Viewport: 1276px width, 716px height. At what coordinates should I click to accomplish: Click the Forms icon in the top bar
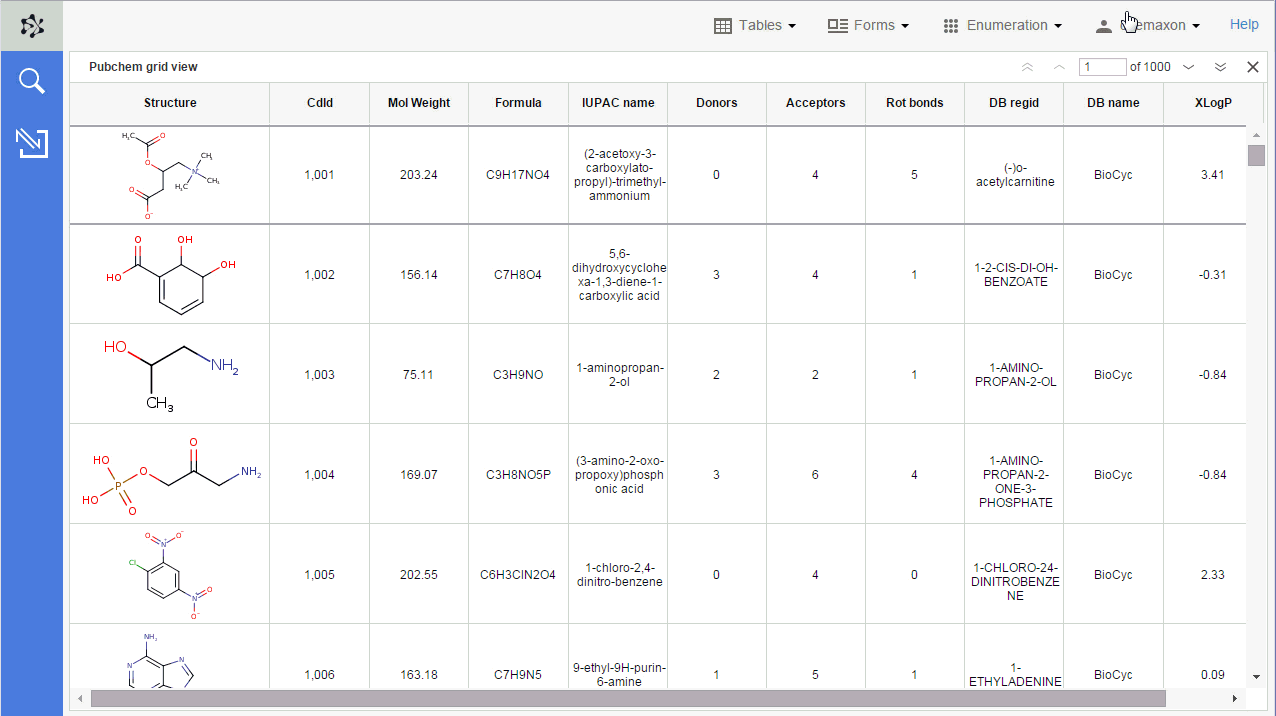836,25
